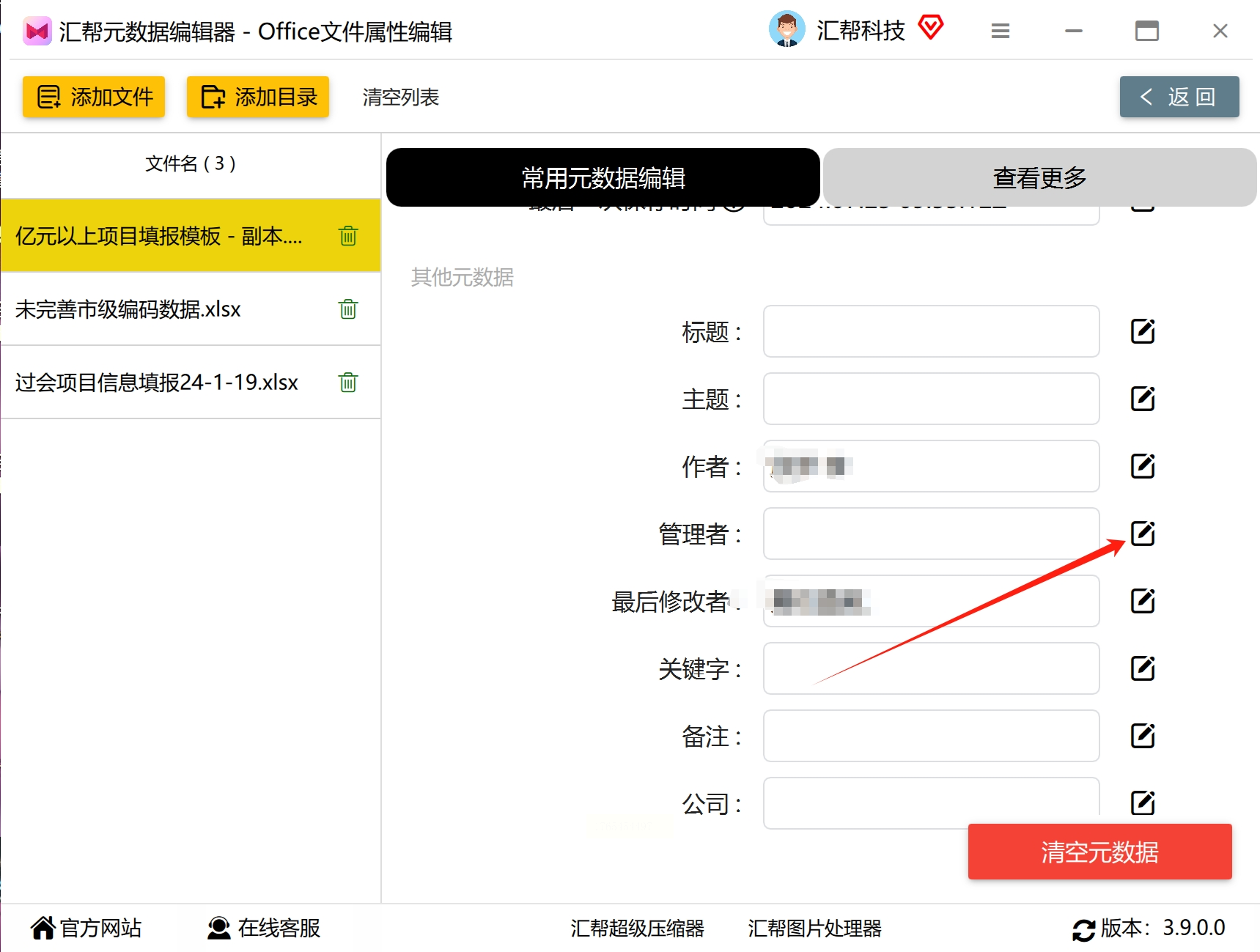Viewport: 1260px width, 952px height.
Task: Click the red VIP diamond icon
Action: 931,28
